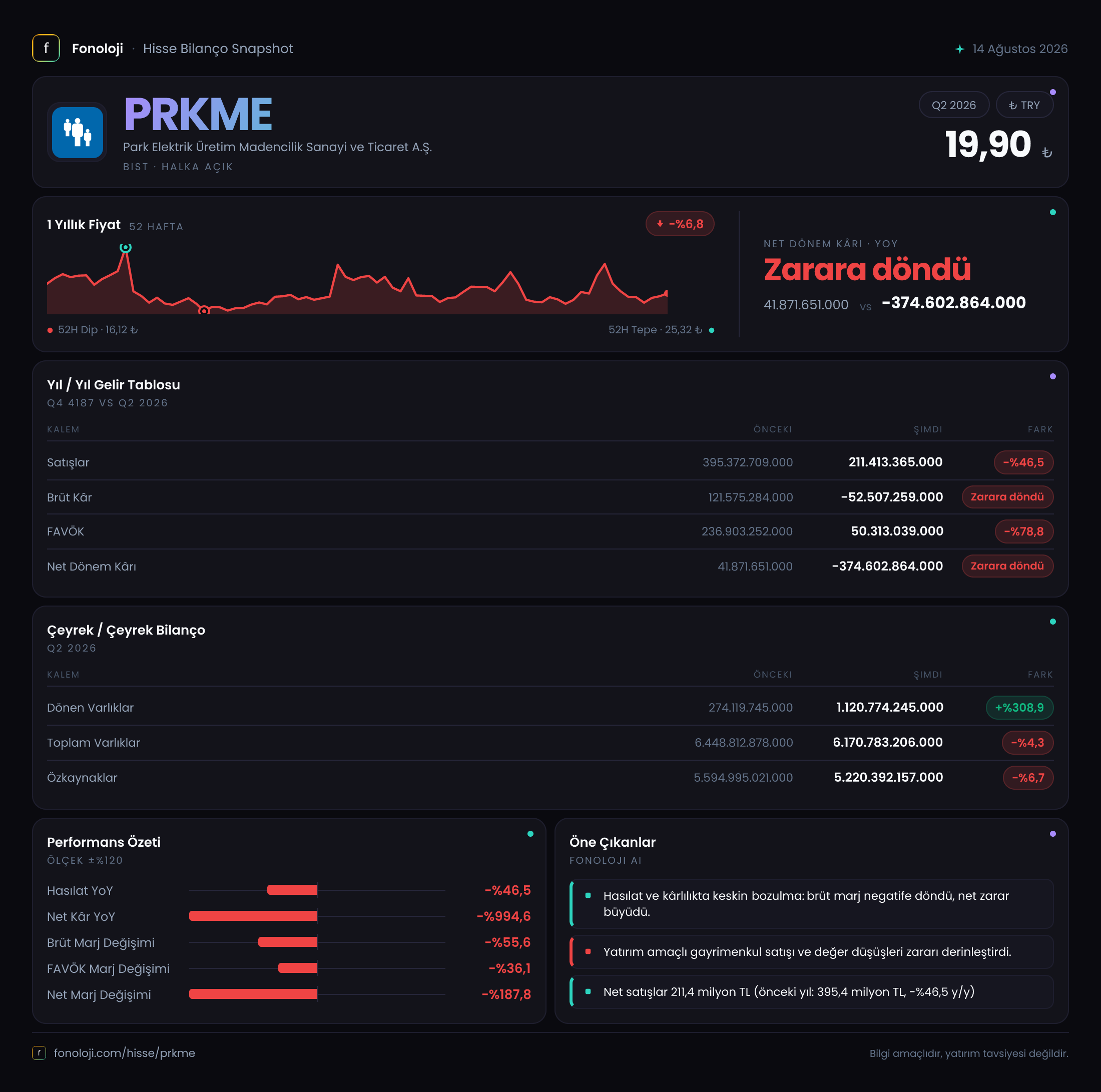Screen dimensions: 1101x1092
Task: Click Brüt Kâr row's "Zarara döndü" badge
Action: [1007, 497]
